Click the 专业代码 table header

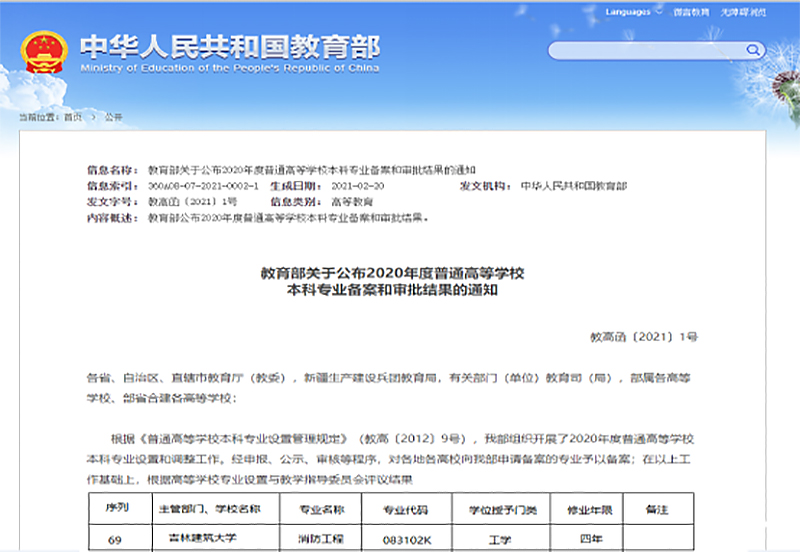pos(406,509)
